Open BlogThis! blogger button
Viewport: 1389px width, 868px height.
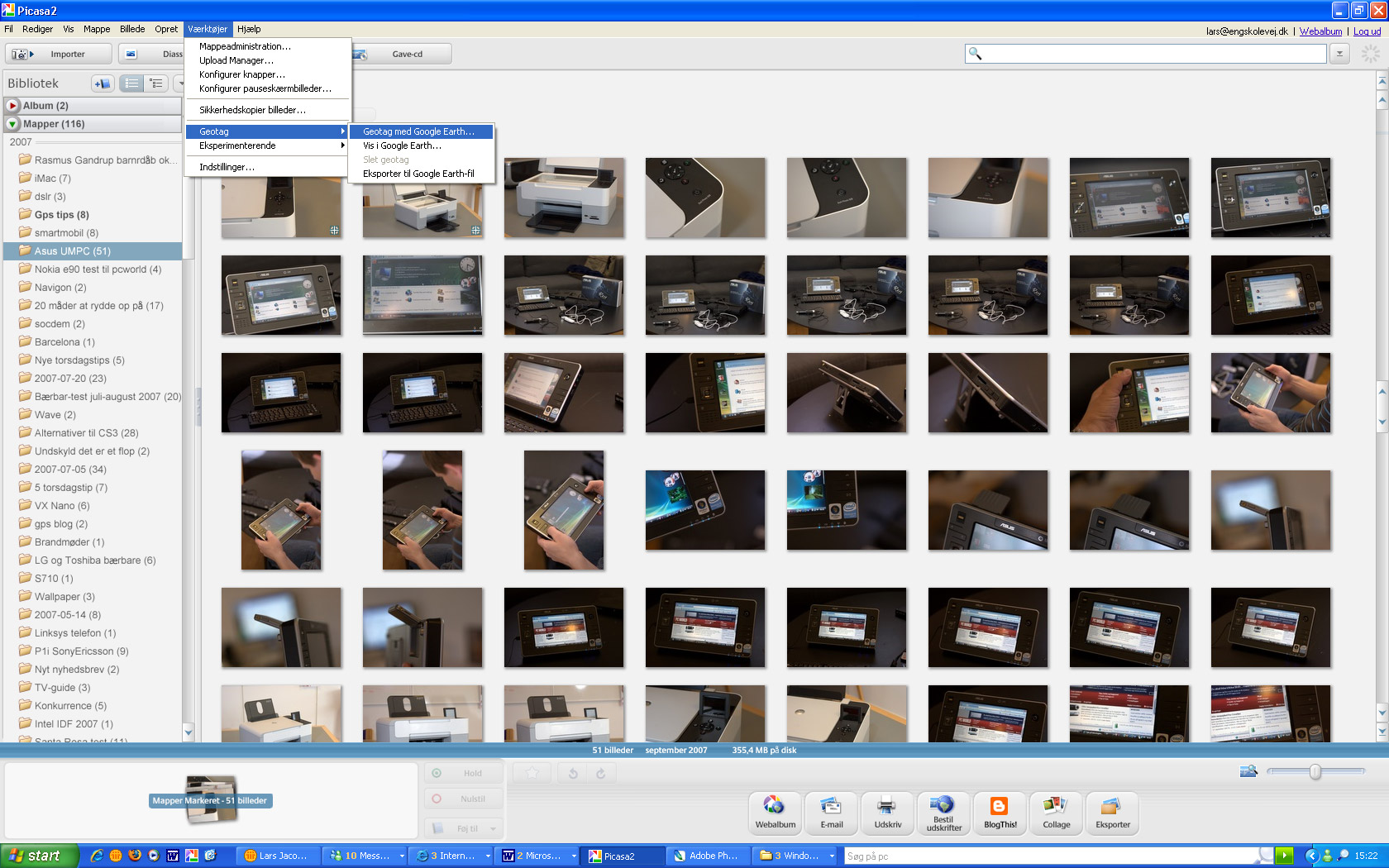click(1000, 813)
